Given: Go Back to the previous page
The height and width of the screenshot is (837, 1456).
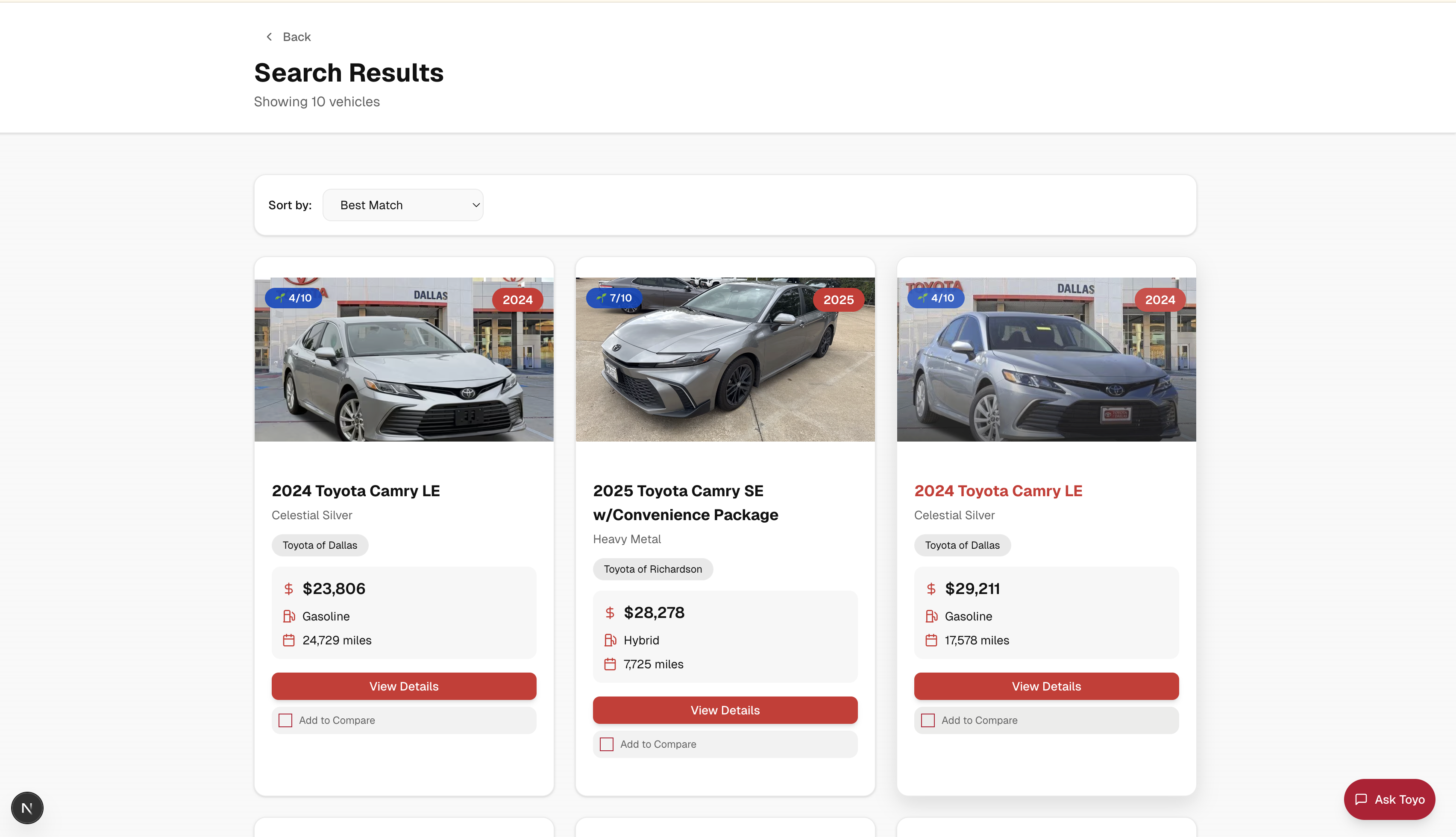Looking at the screenshot, I should 296,37.
